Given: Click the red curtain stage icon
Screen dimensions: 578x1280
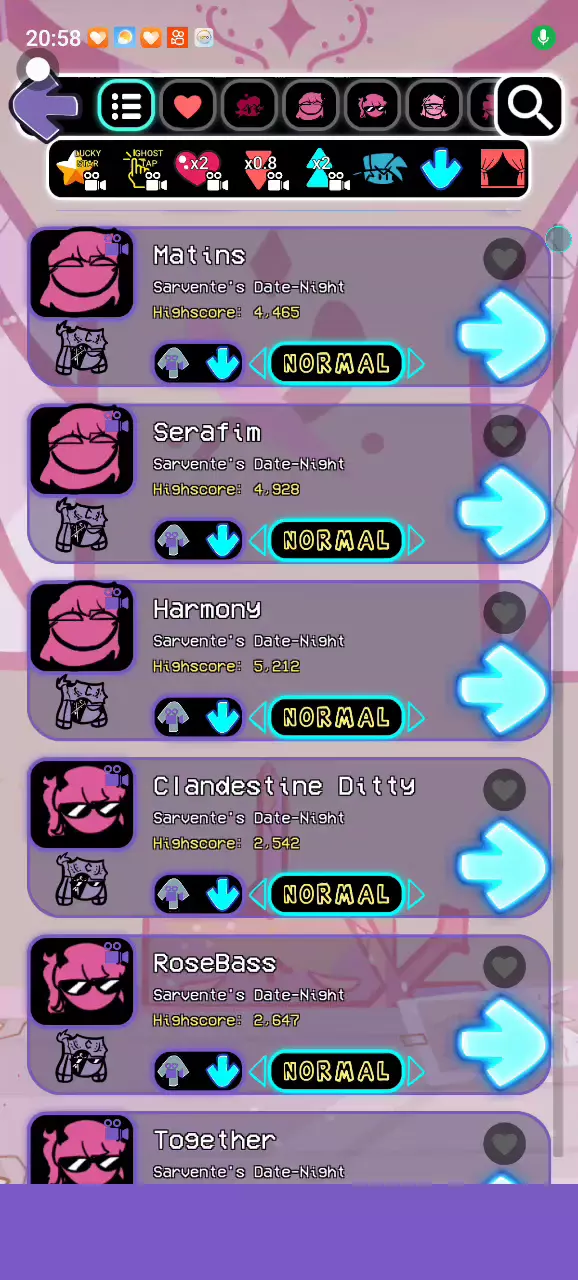Looking at the screenshot, I should pos(502,170).
